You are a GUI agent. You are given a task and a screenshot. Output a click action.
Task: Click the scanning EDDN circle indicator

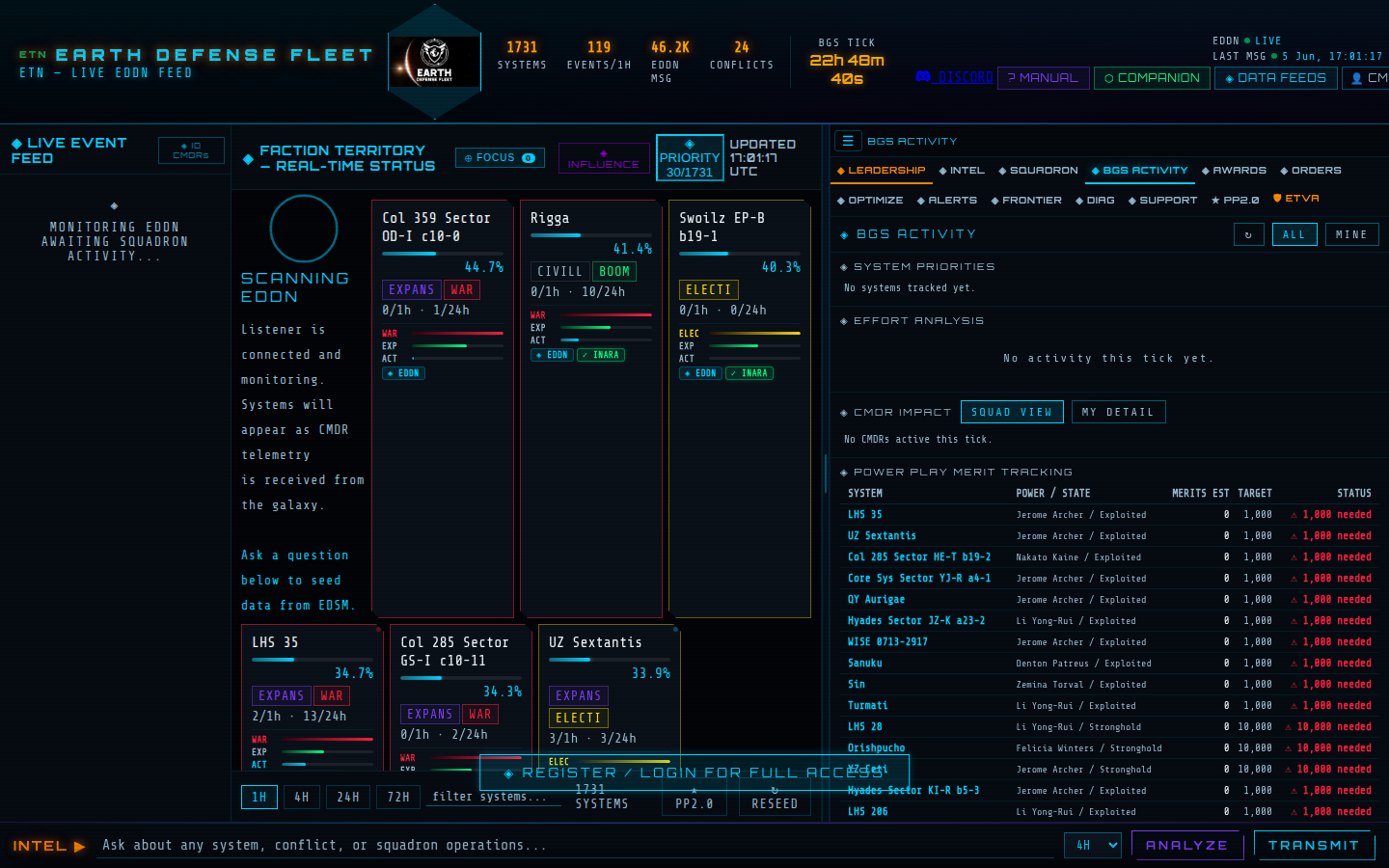click(304, 229)
